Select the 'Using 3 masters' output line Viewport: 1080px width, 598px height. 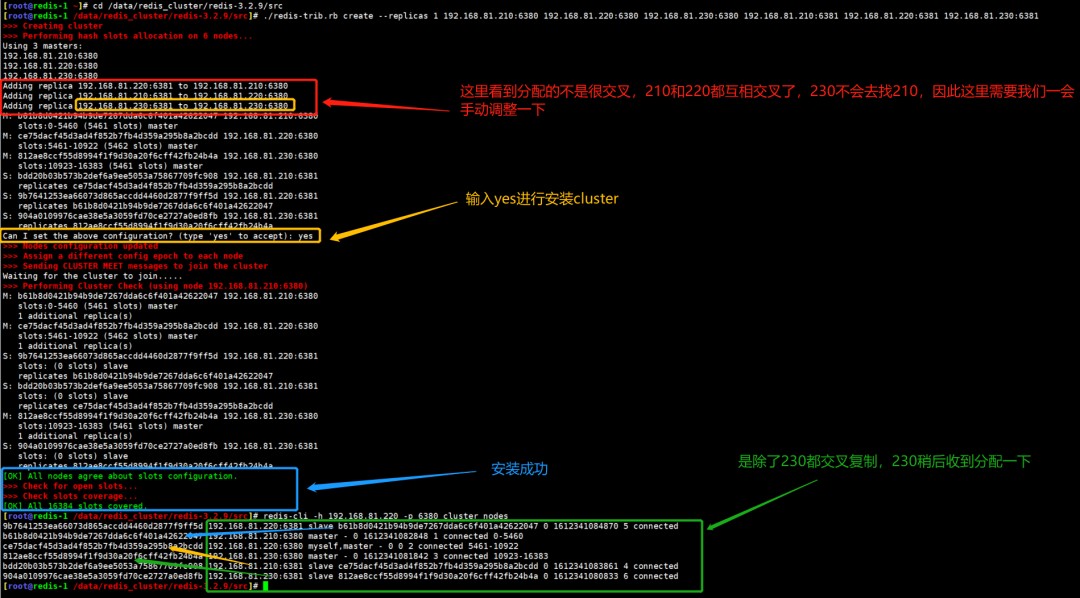pyautogui.click(x=38, y=45)
